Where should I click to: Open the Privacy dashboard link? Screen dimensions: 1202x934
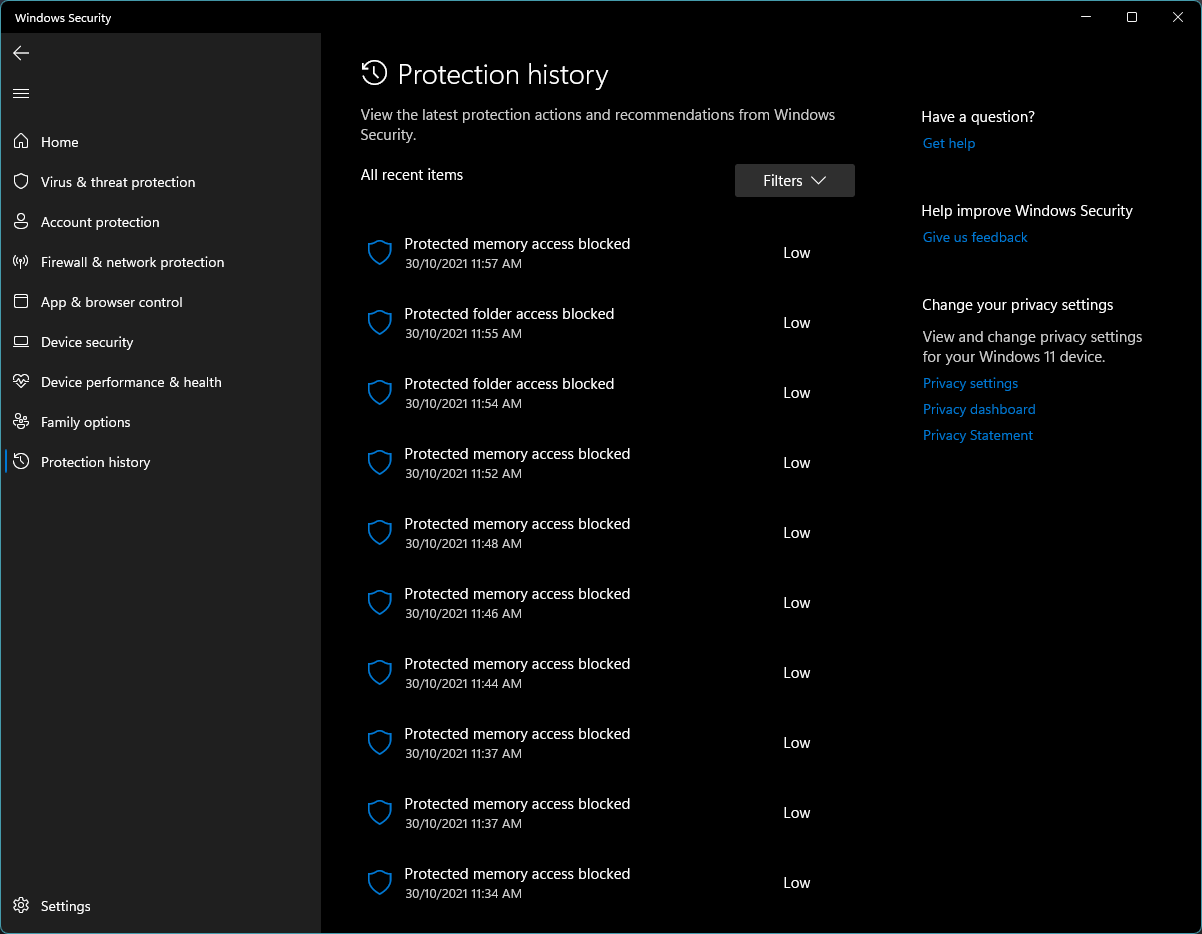click(x=978, y=409)
